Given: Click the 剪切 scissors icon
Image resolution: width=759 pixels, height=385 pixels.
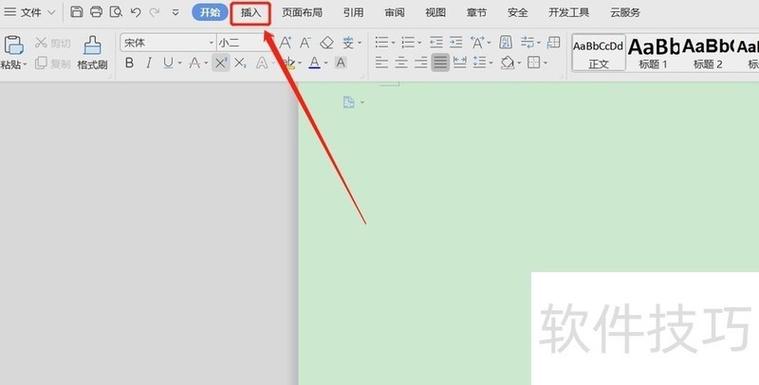Looking at the screenshot, I should [41, 43].
